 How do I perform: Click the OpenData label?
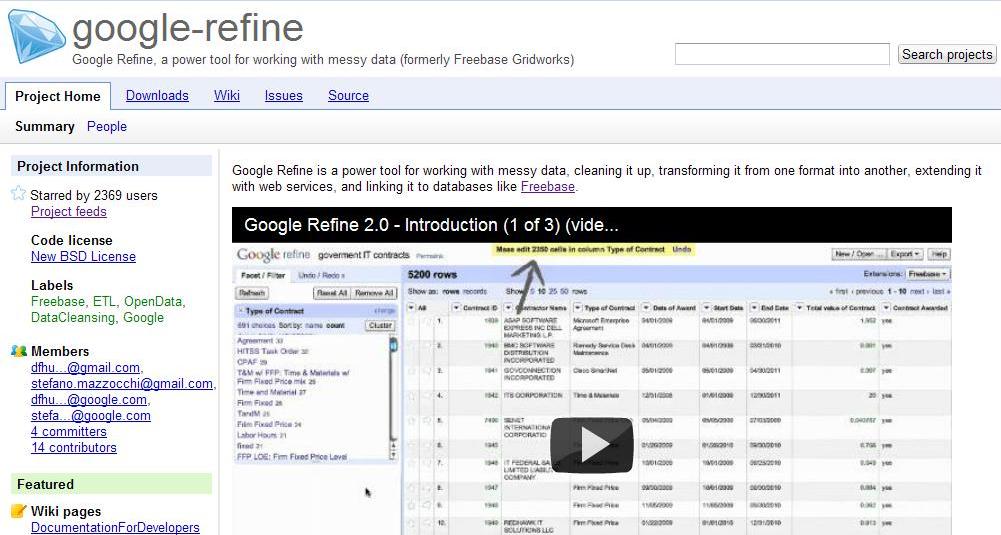(x=153, y=301)
